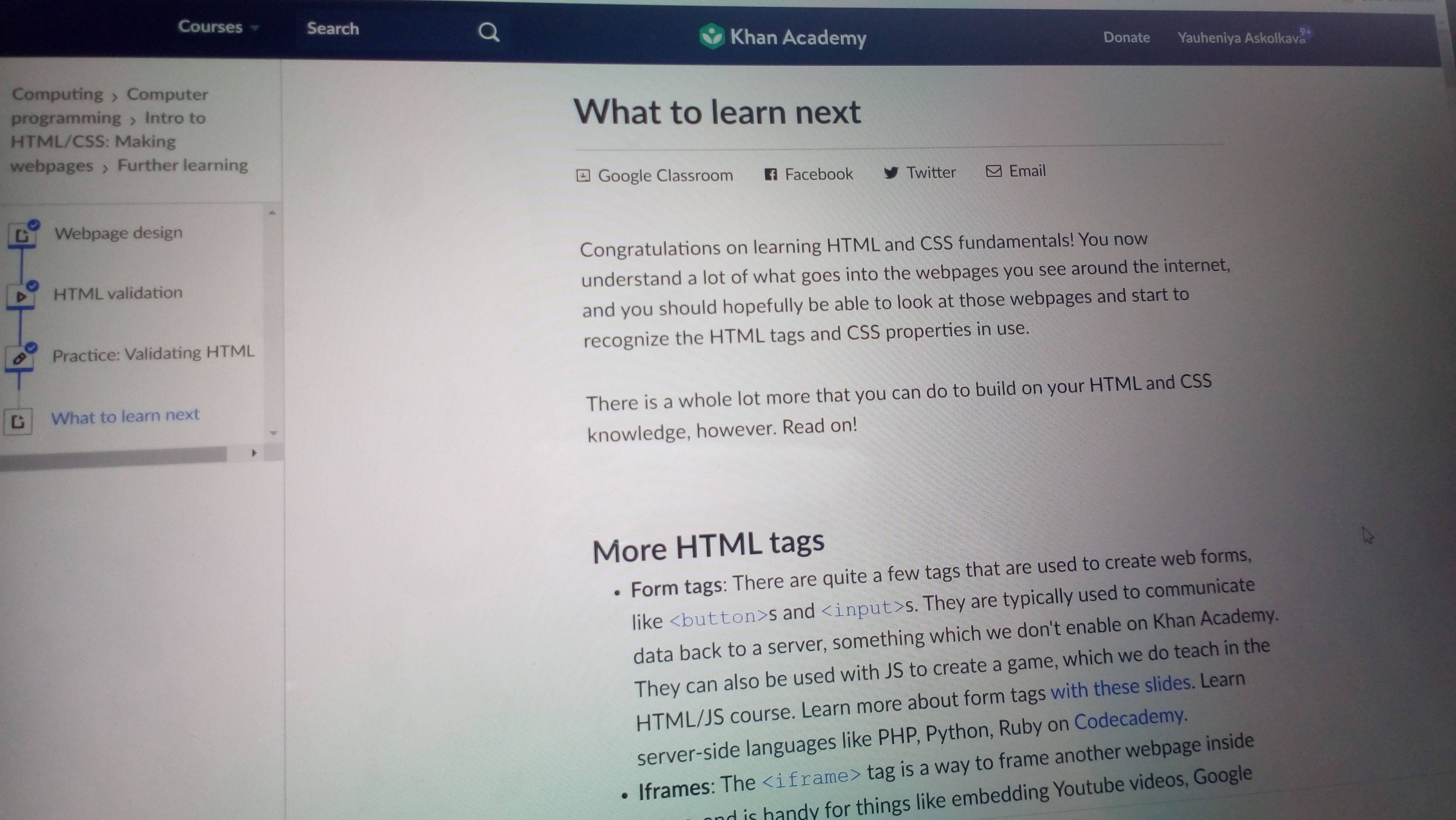Viewport: 1456px width, 820px height.
Task: Open the HTML validation lesson
Action: point(118,293)
